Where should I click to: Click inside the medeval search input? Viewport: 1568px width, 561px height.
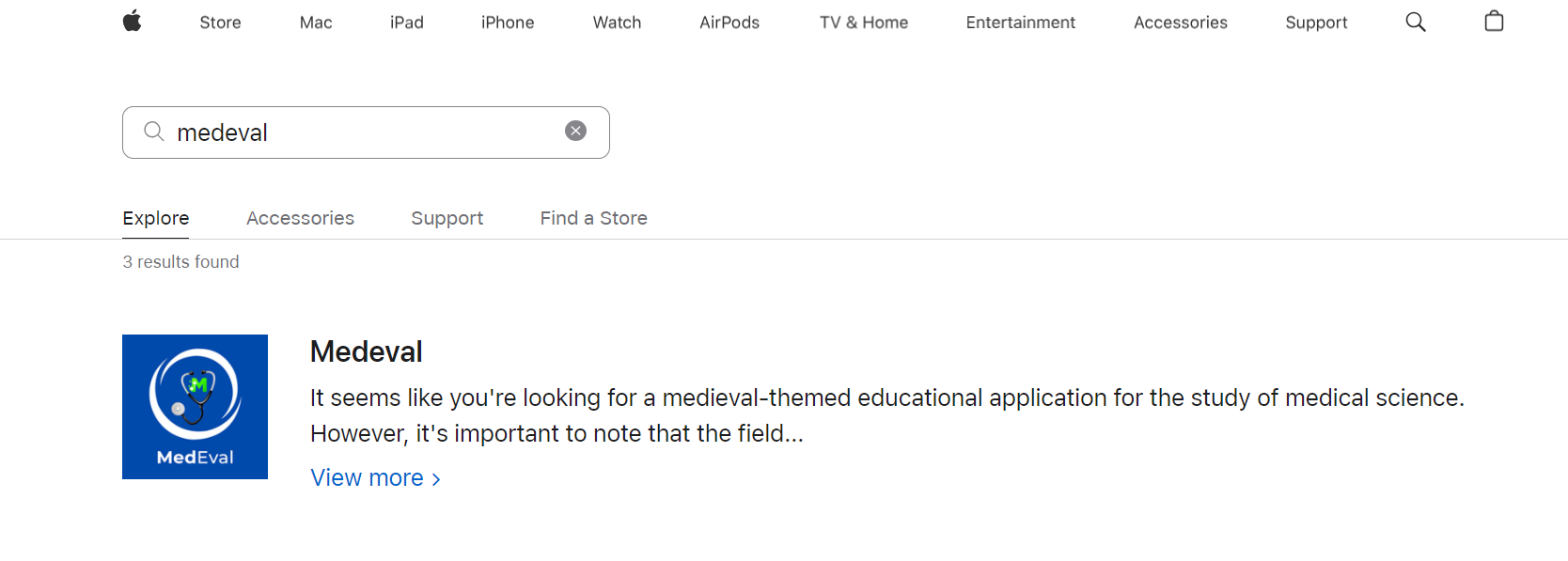pos(367,132)
